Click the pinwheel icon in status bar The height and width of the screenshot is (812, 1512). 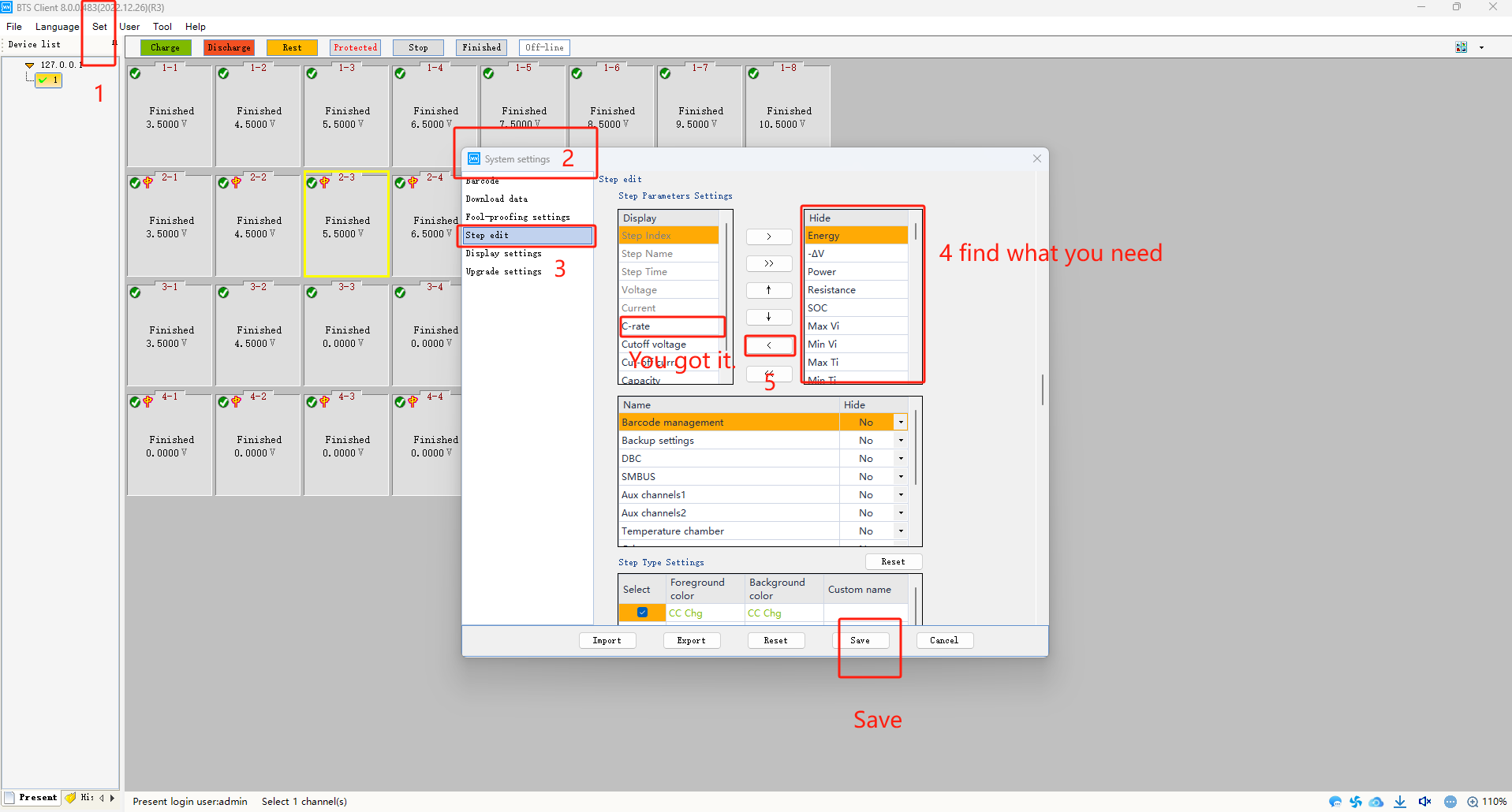[x=1355, y=802]
